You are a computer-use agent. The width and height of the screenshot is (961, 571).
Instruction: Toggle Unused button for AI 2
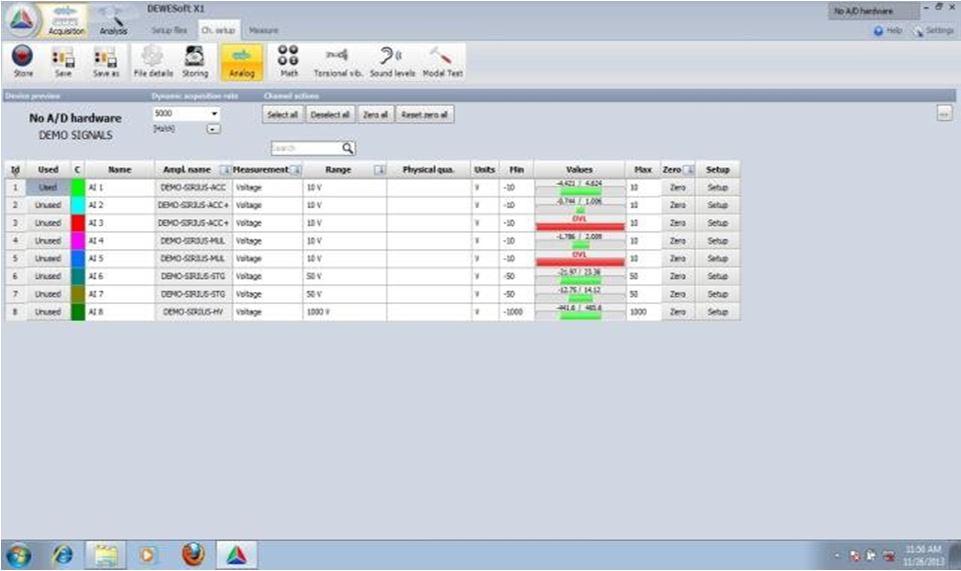click(x=48, y=205)
